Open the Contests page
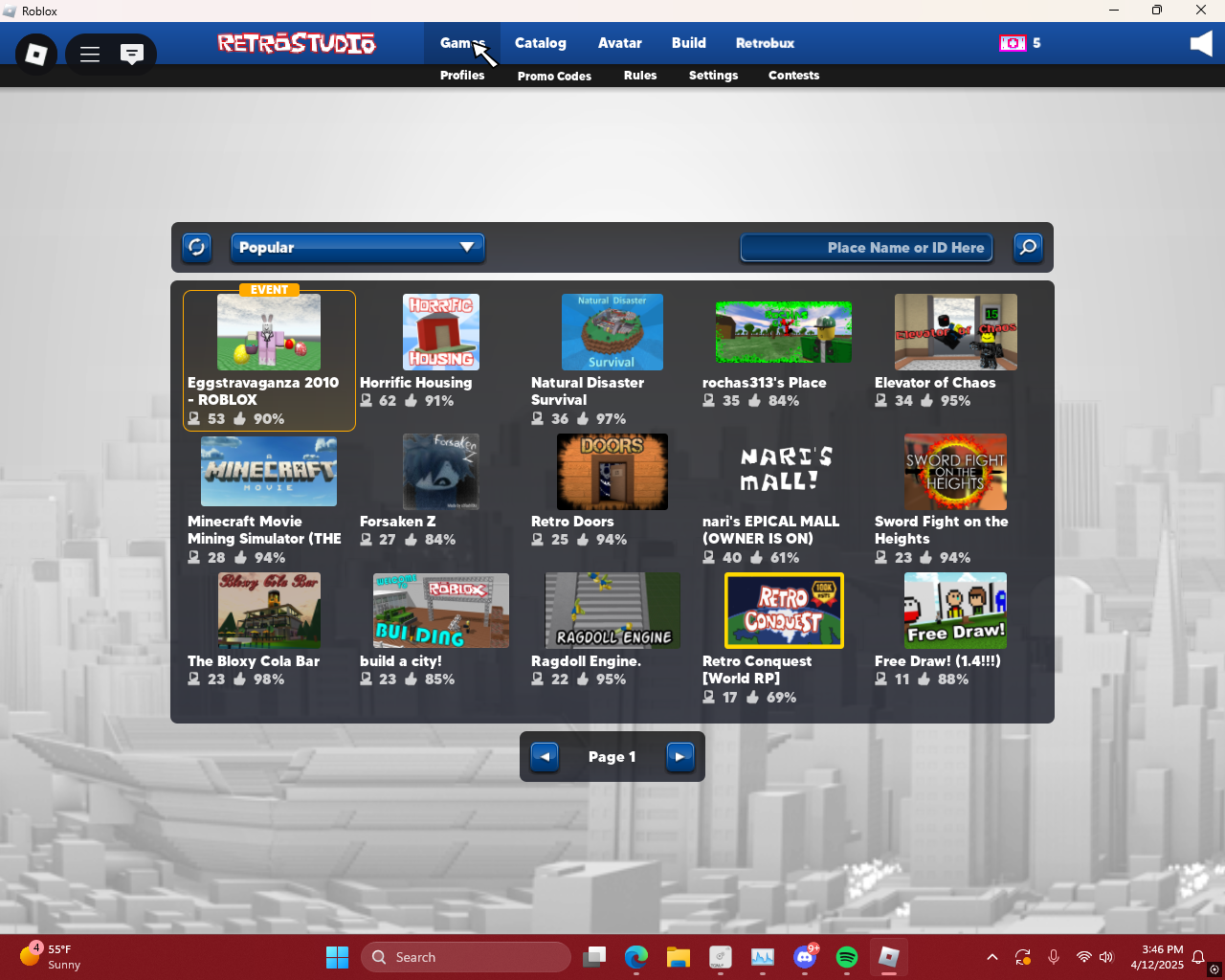 pyautogui.click(x=794, y=76)
